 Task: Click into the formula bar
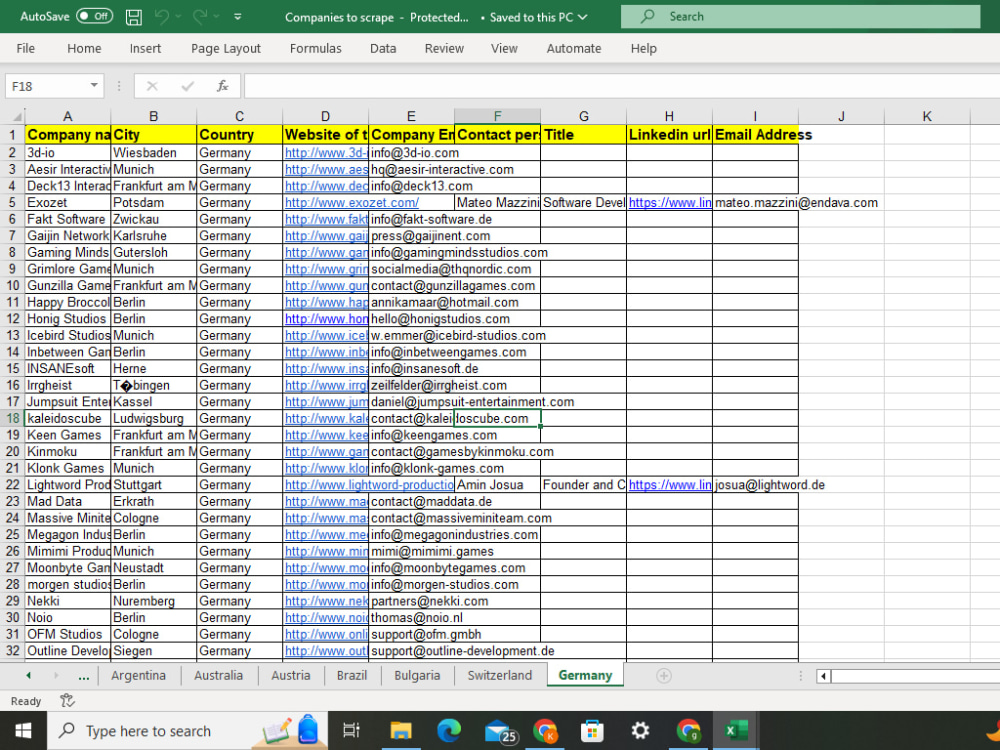(622, 86)
